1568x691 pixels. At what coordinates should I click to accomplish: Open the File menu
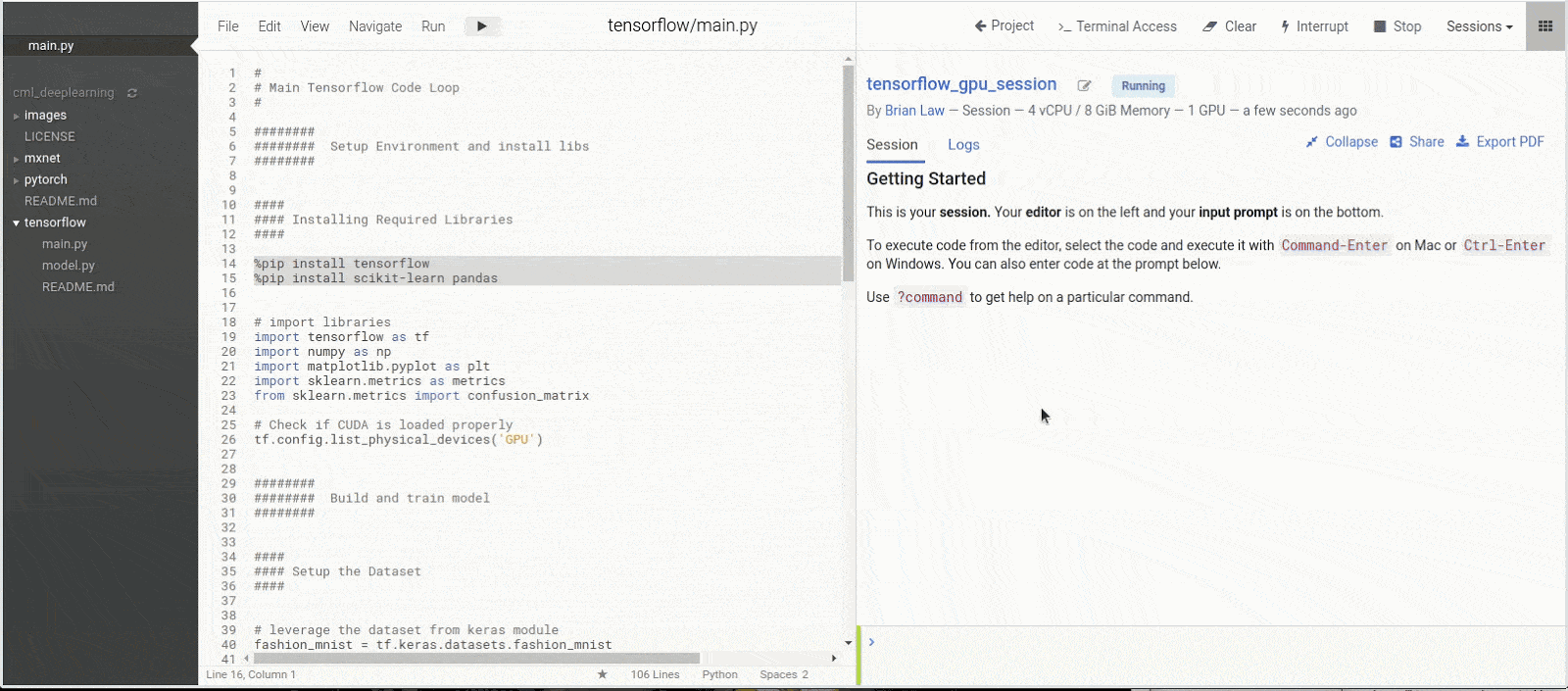228,26
